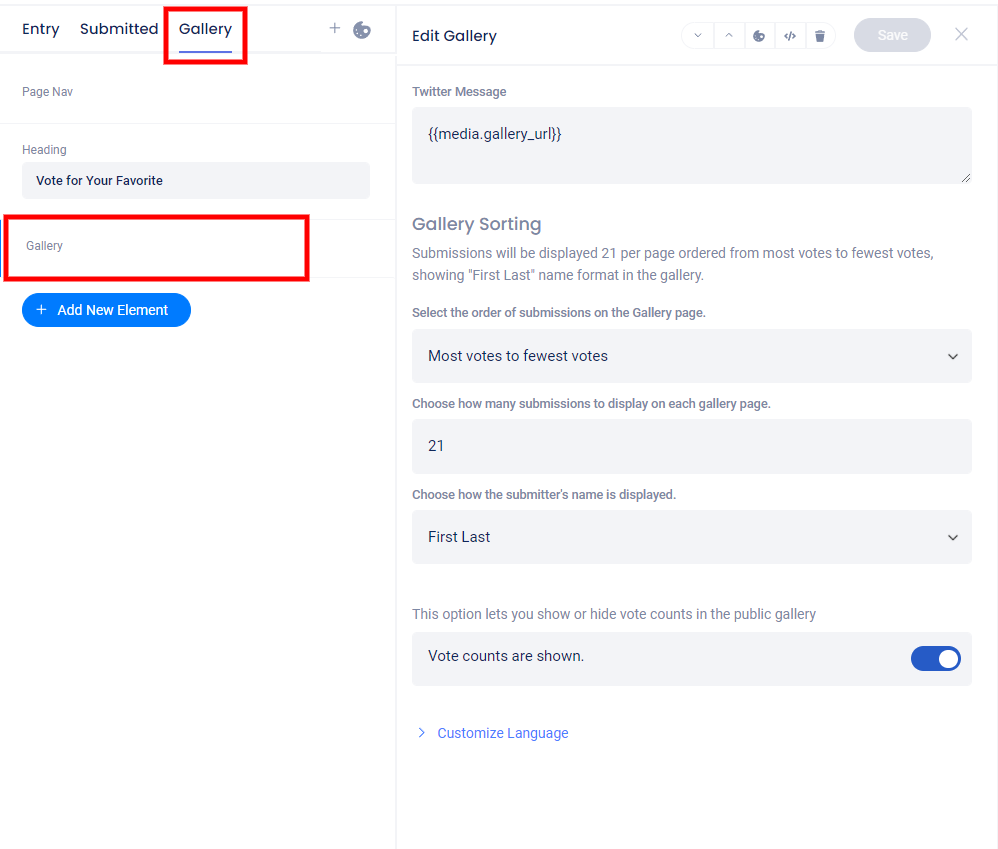Click the Twitter Message text area

[691, 145]
